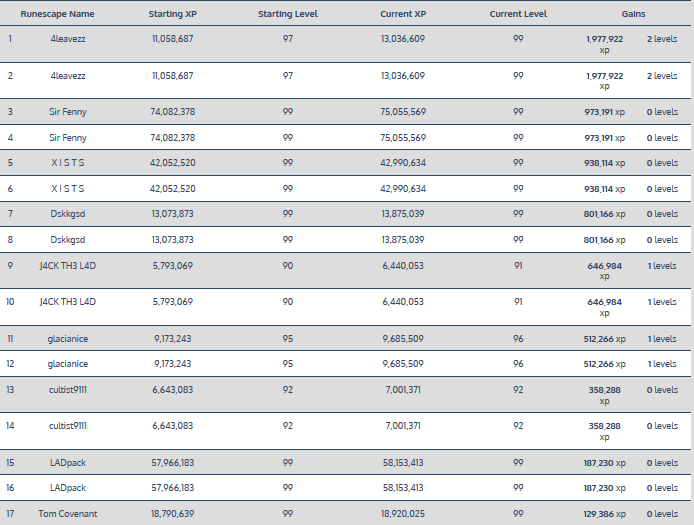This screenshot has height=525, width=694.
Task: Open Dskkgsd player name in row 7
Action: point(68,214)
